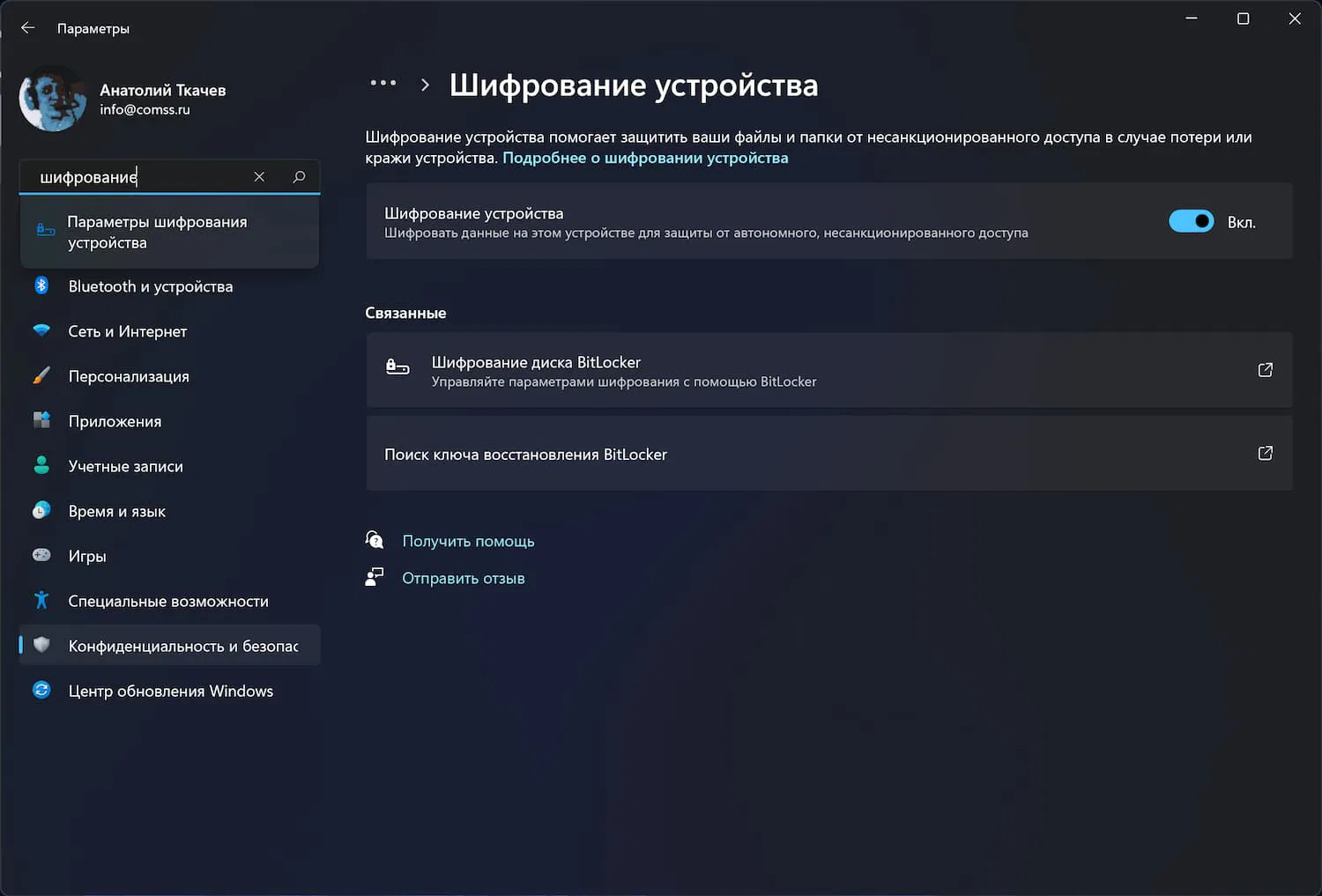This screenshot has width=1322, height=896.
Task: Click the Игры gamepad icon
Action: point(41,555)
